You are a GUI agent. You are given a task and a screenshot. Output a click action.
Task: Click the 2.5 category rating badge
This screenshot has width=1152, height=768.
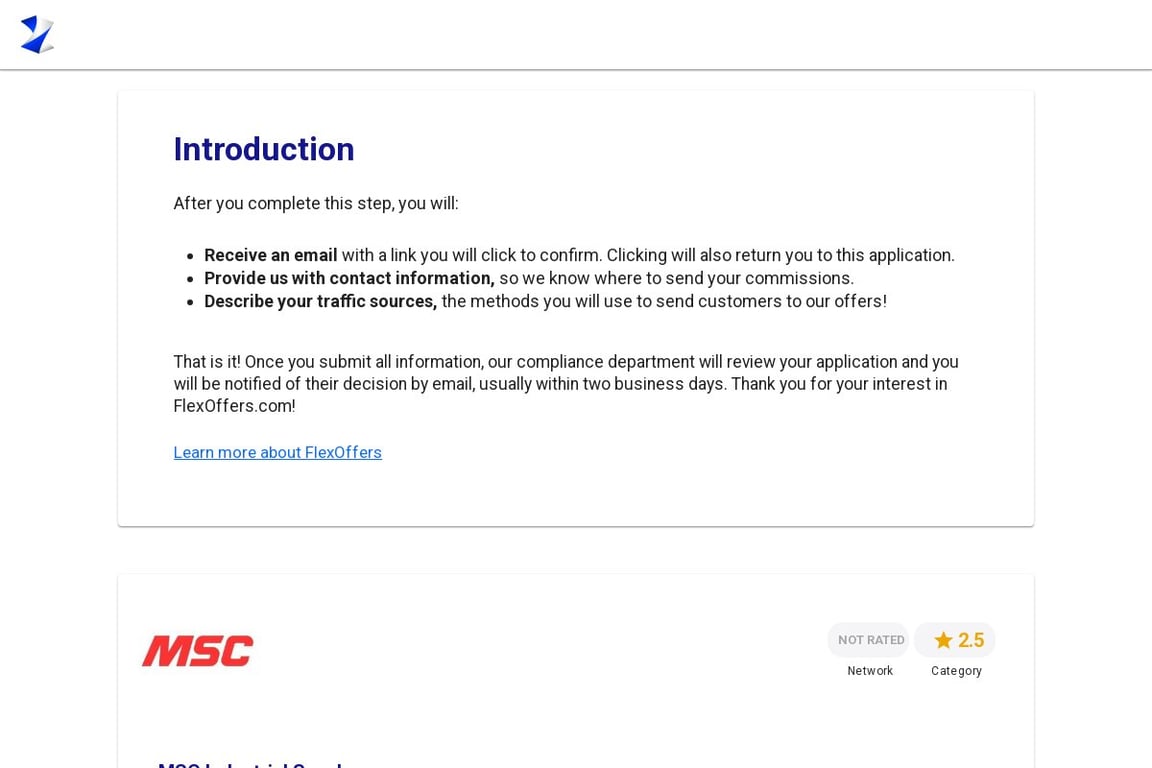pyautogui.click(x=955, y=640)
